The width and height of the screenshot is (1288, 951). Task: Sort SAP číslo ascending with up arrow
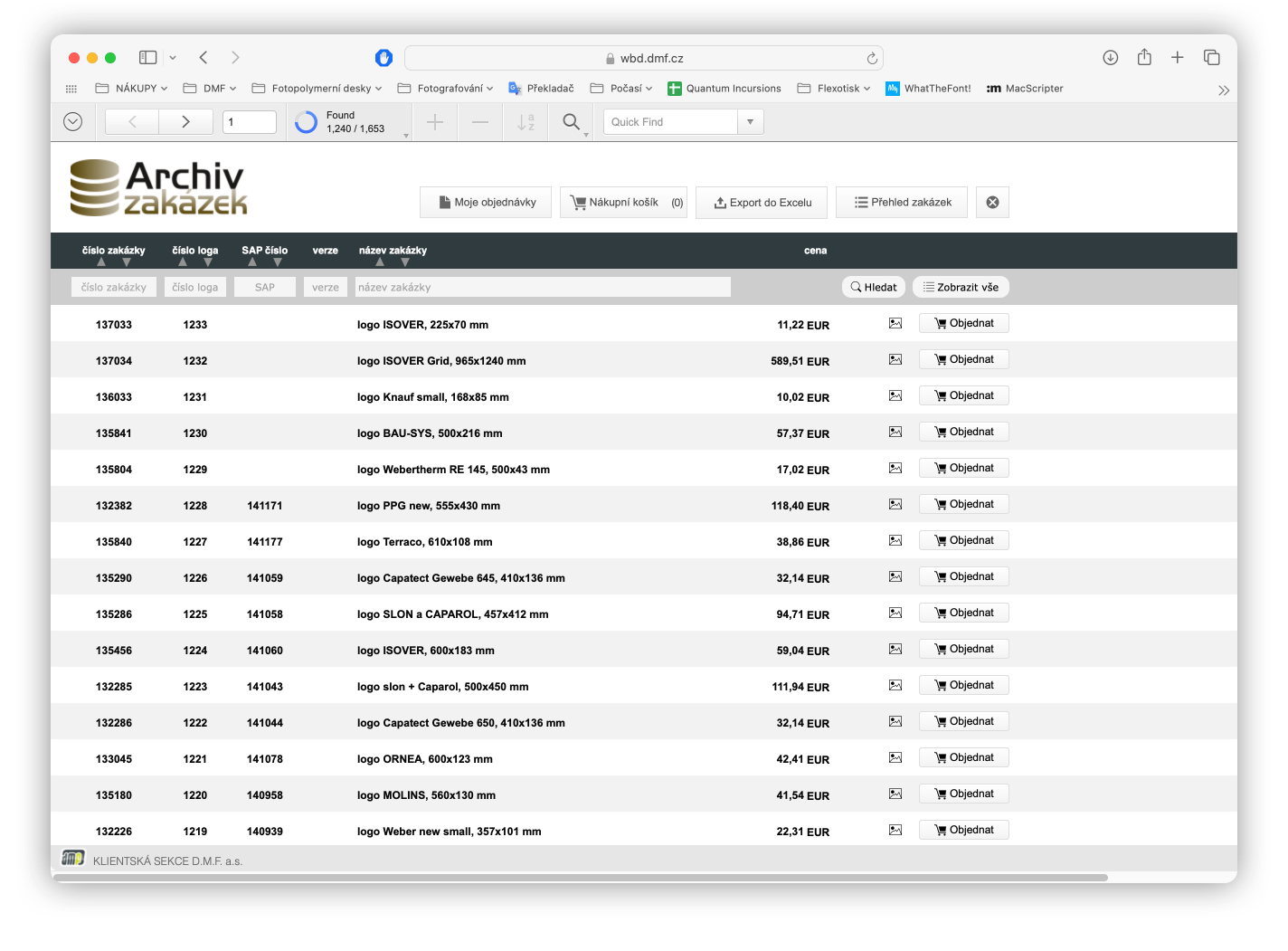coord(252,262)
